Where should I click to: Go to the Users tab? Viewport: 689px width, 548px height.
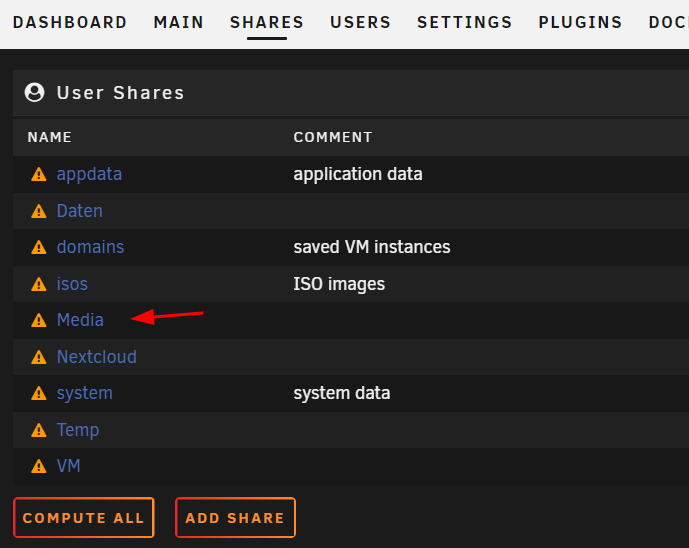coord(360,22)
